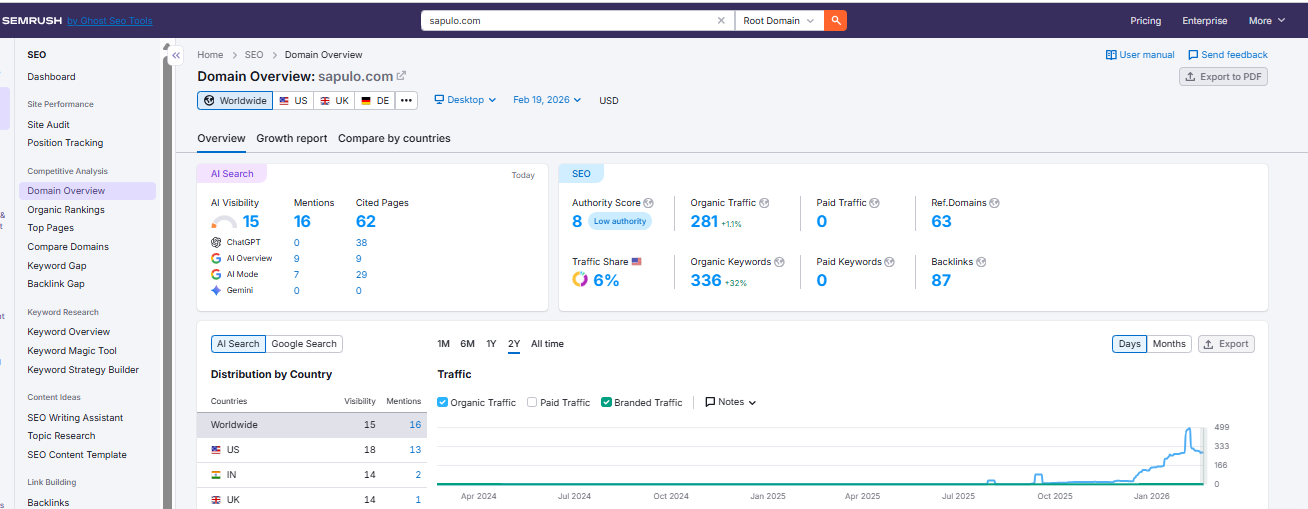
Task: Click the orange search magnifier button
Action: point(835,20)
